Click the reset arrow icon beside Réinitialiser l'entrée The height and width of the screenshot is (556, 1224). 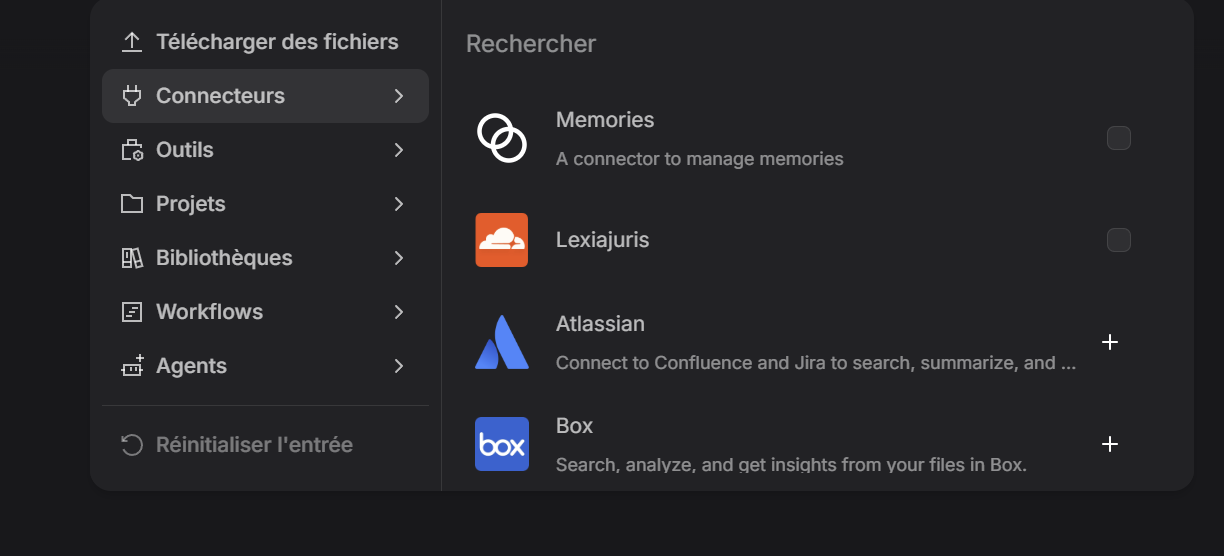click(x=132, y=444)
